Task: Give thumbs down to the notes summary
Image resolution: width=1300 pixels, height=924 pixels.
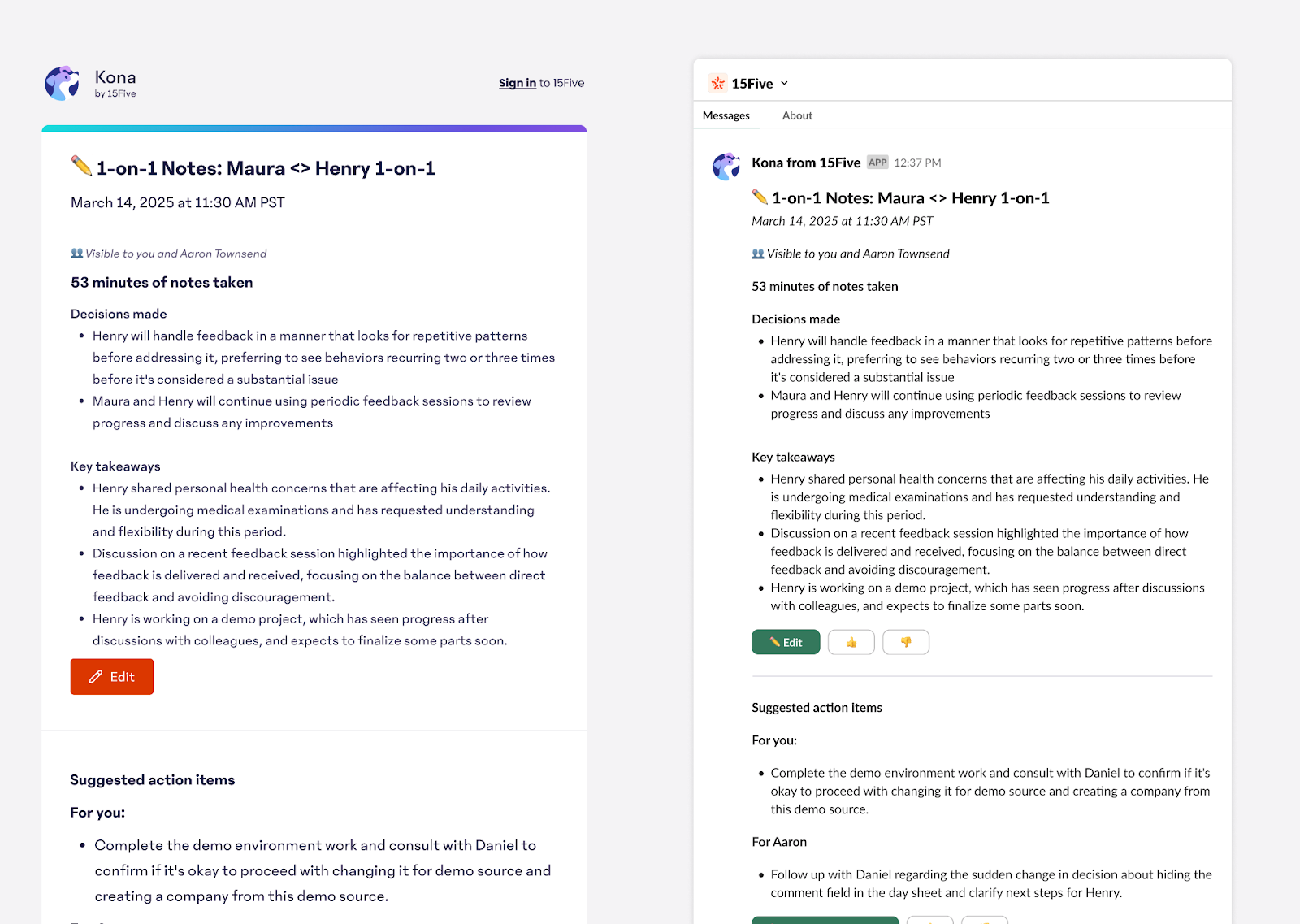Action: click(x=906, y=643)
